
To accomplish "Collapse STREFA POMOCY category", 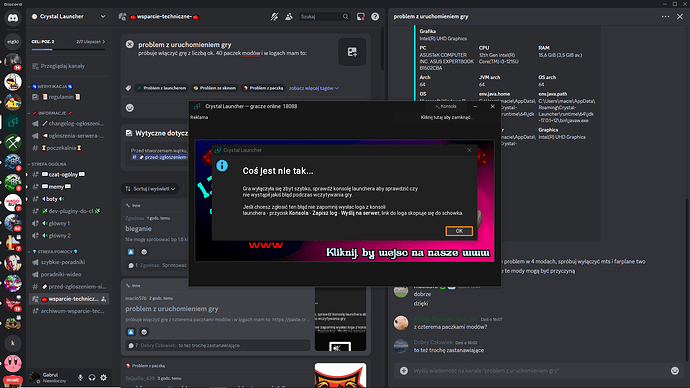I will coord(53,252).
